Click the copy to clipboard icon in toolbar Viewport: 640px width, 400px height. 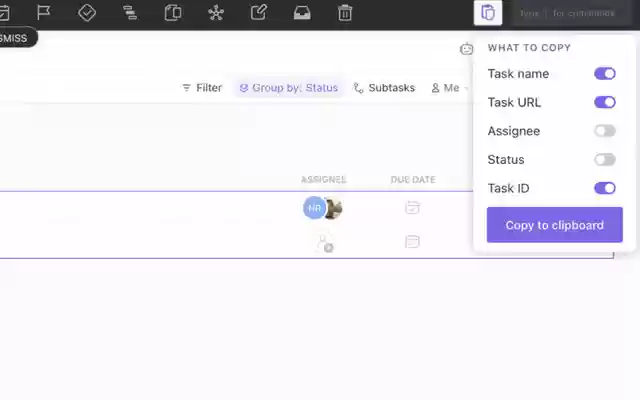[488, 13]
